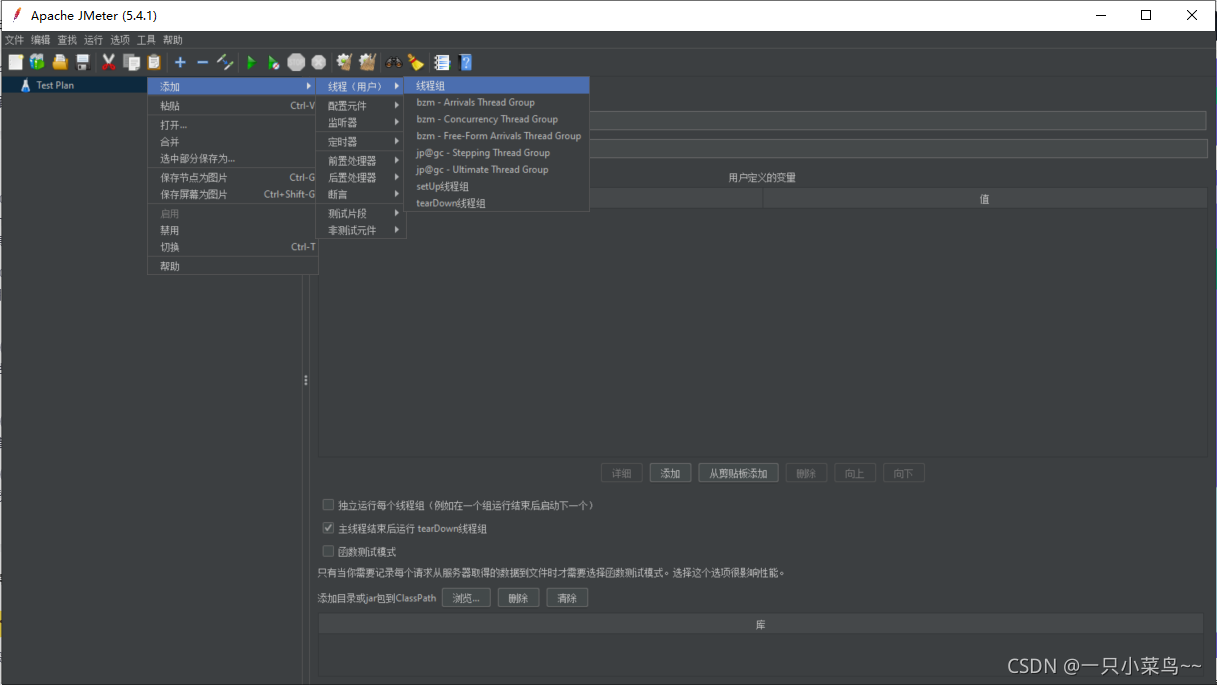Click the 浏览... button
The width and height of the screenshot is (1217, 685).
(466, 598)
